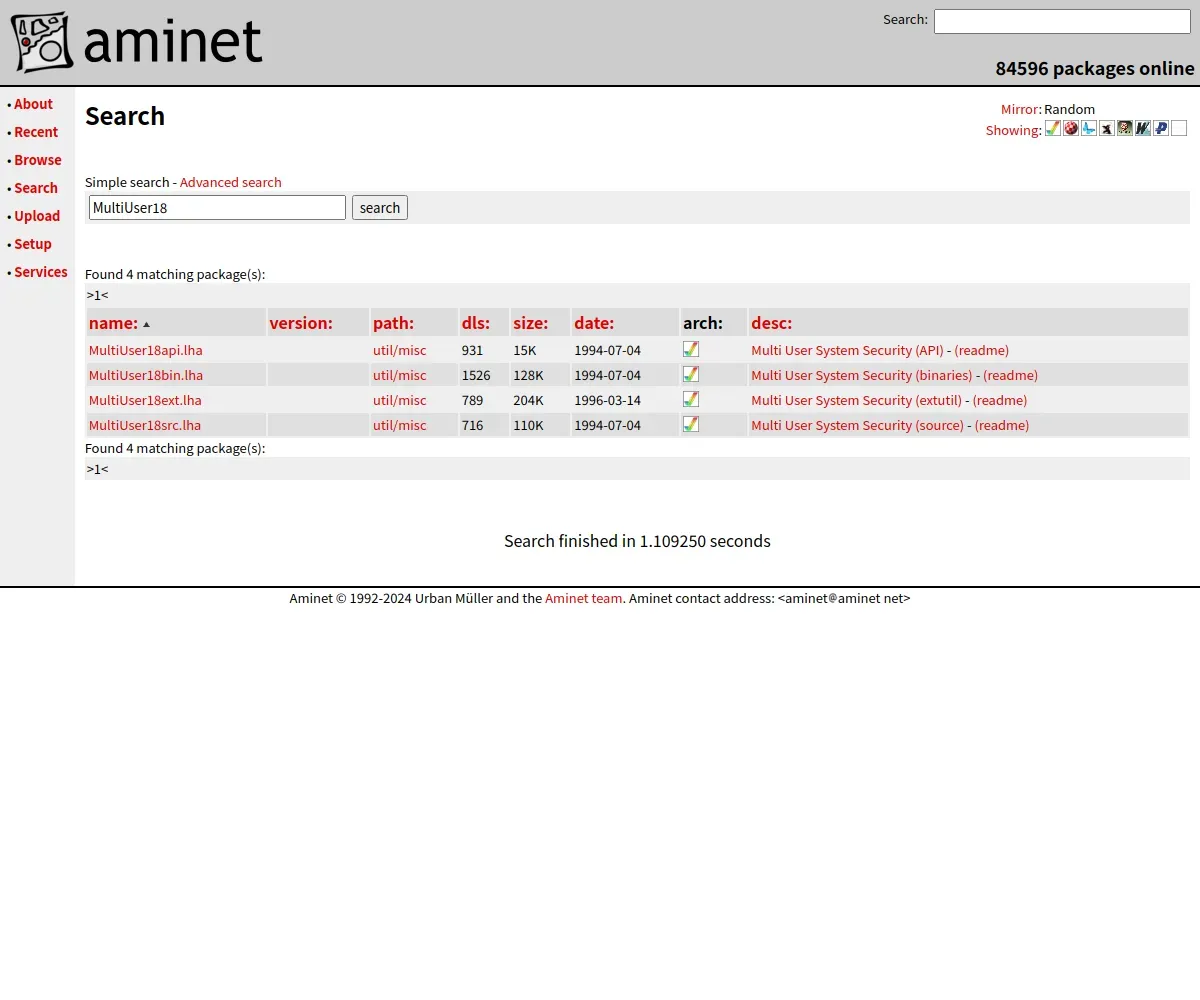Open util/misc path in MultiUser18api.lha row
1200x1000 pixels.
(399, 350)
